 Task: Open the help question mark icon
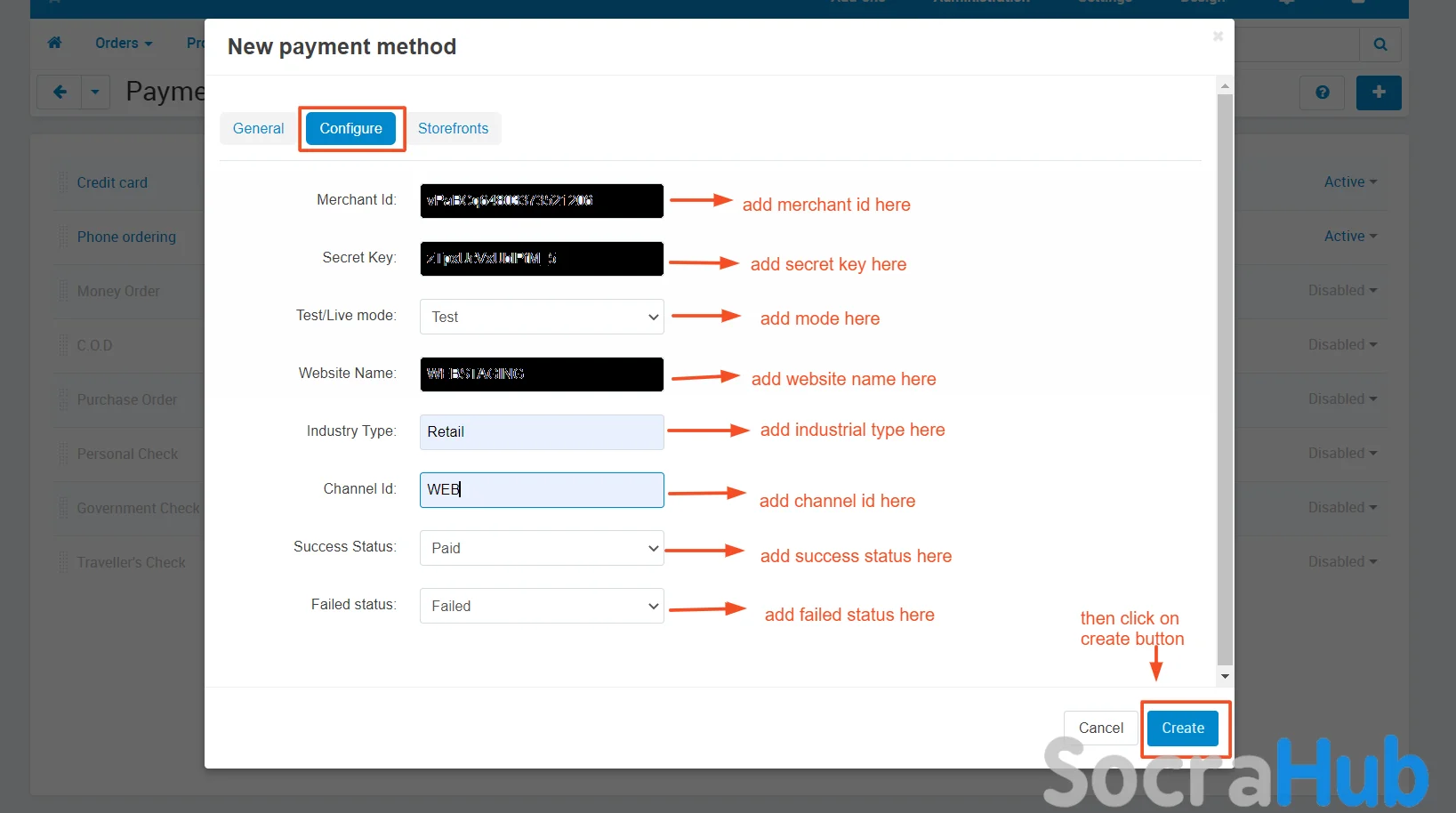click(1323, 92)
